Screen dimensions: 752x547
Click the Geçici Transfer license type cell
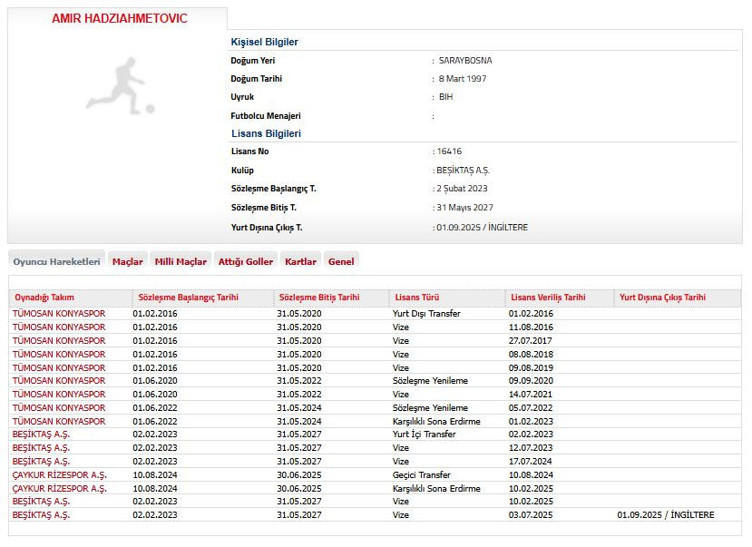pyautogui.click(x=422, y=475)
